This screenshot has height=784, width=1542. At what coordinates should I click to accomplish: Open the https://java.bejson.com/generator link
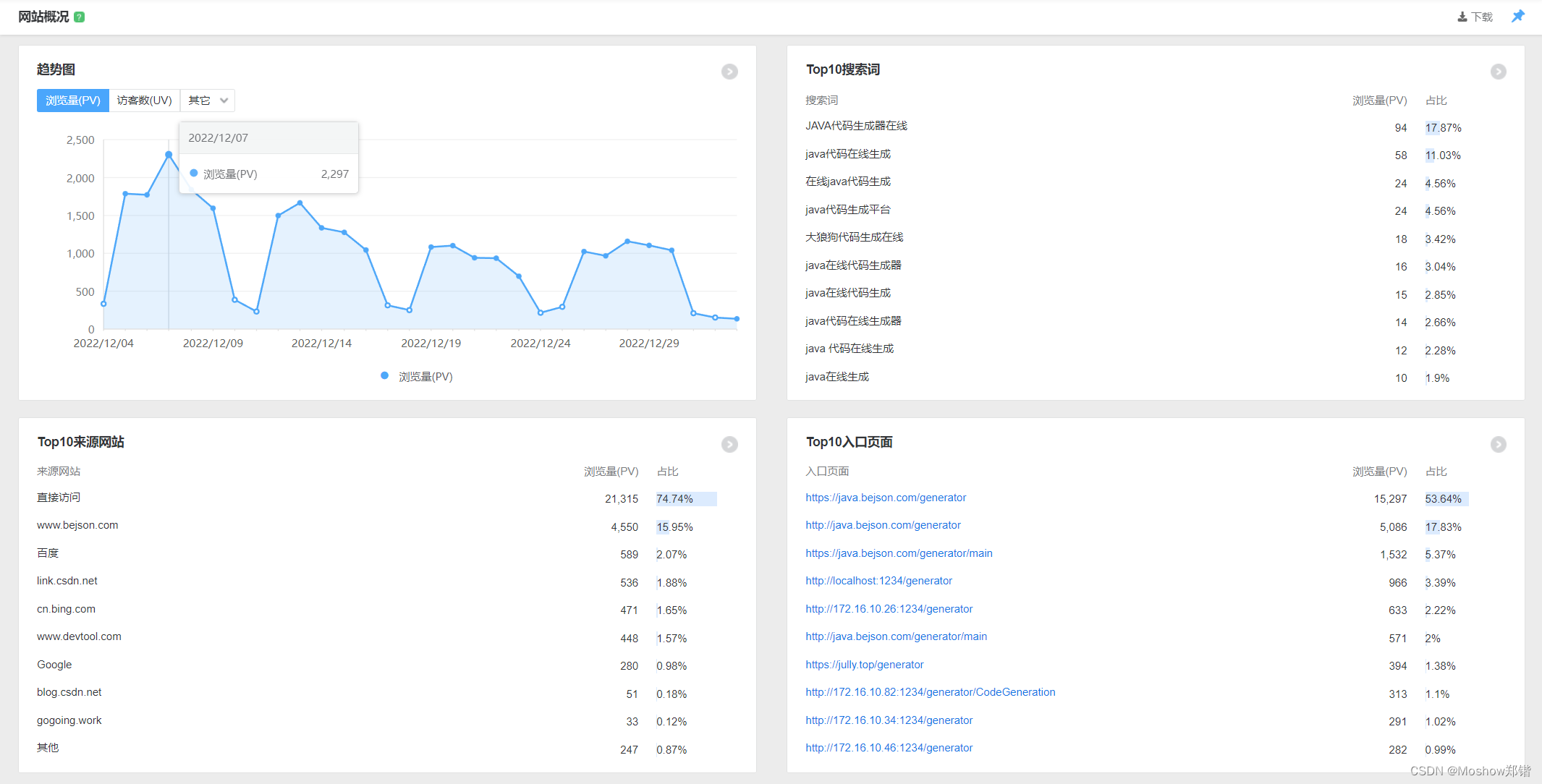pos(886,498)
